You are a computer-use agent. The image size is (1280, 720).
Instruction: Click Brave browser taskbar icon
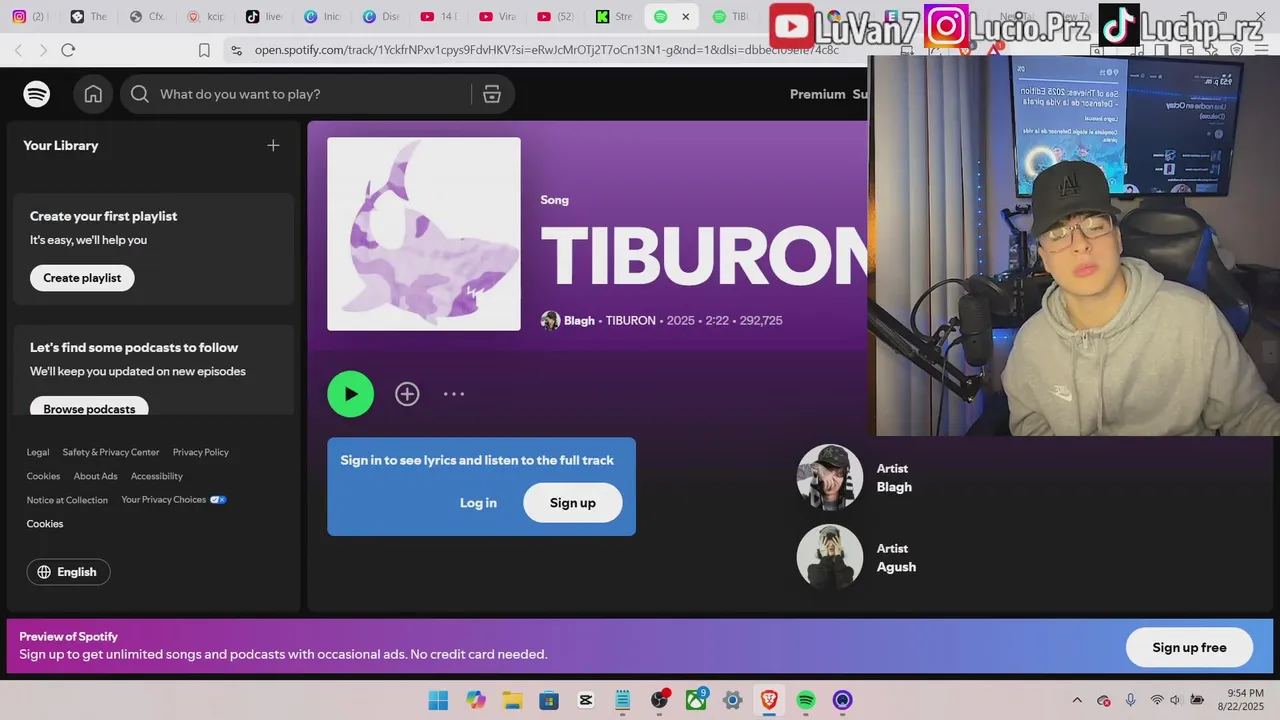[x=769, y=700]
